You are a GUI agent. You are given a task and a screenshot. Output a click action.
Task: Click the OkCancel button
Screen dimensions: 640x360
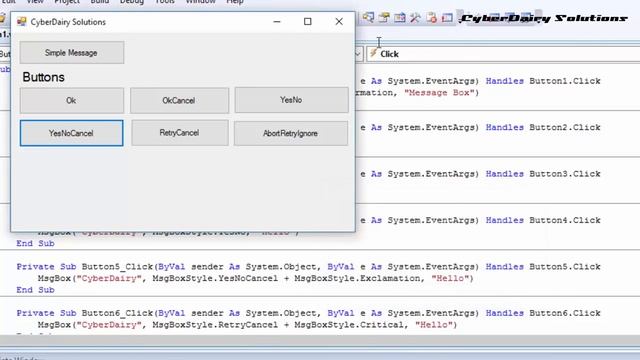pos(179,100)
